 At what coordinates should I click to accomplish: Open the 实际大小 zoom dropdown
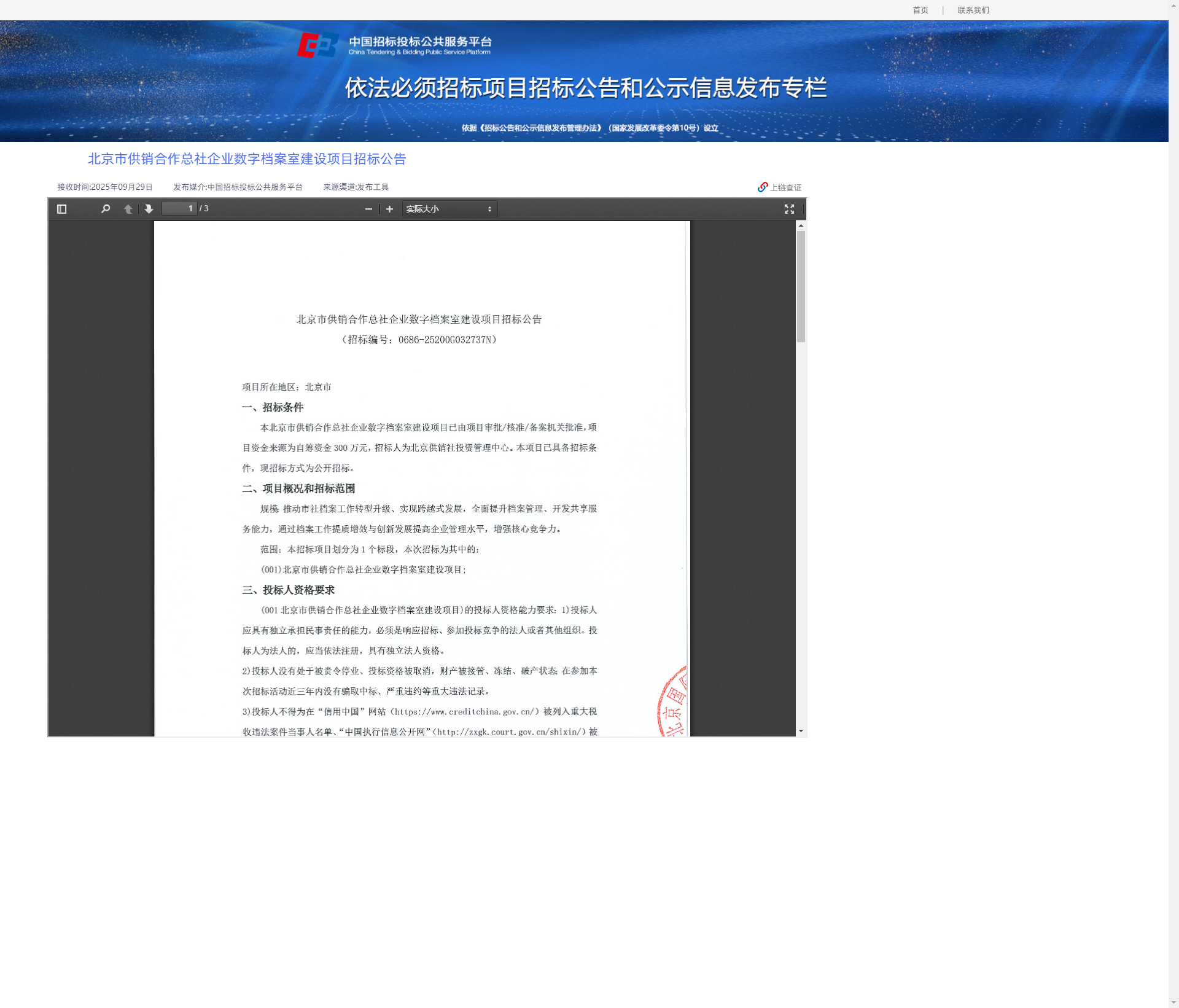(x=449, y=209)
